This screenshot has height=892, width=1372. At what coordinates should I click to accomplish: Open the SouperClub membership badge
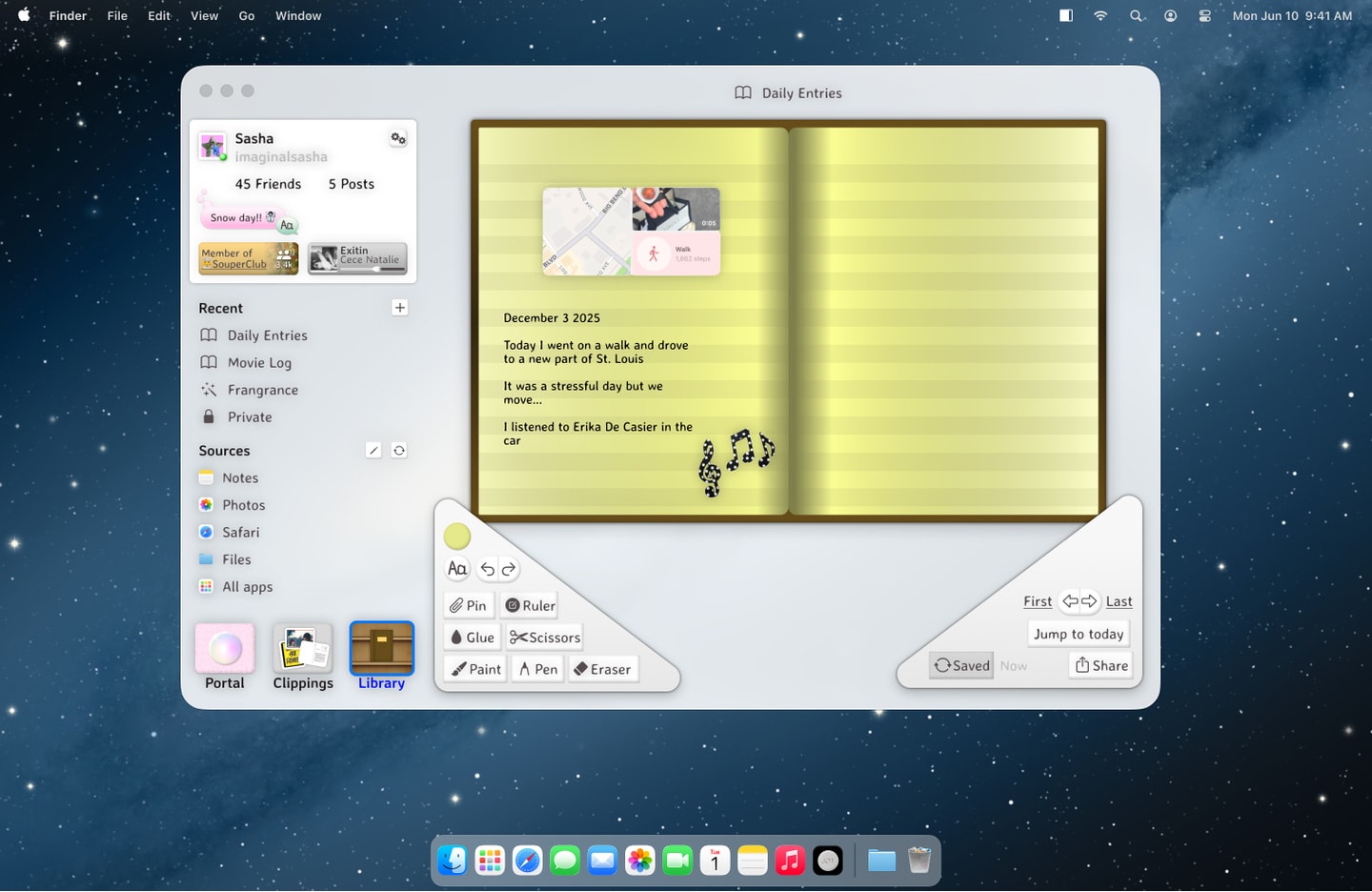click(248, 258)
